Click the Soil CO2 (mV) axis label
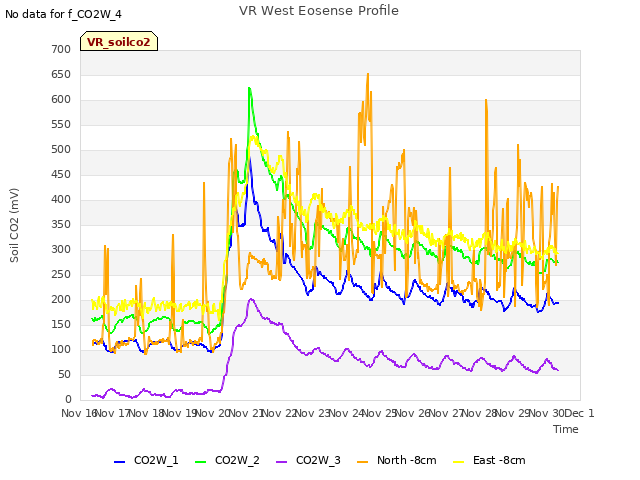640x480 pixels. point(14,225)
